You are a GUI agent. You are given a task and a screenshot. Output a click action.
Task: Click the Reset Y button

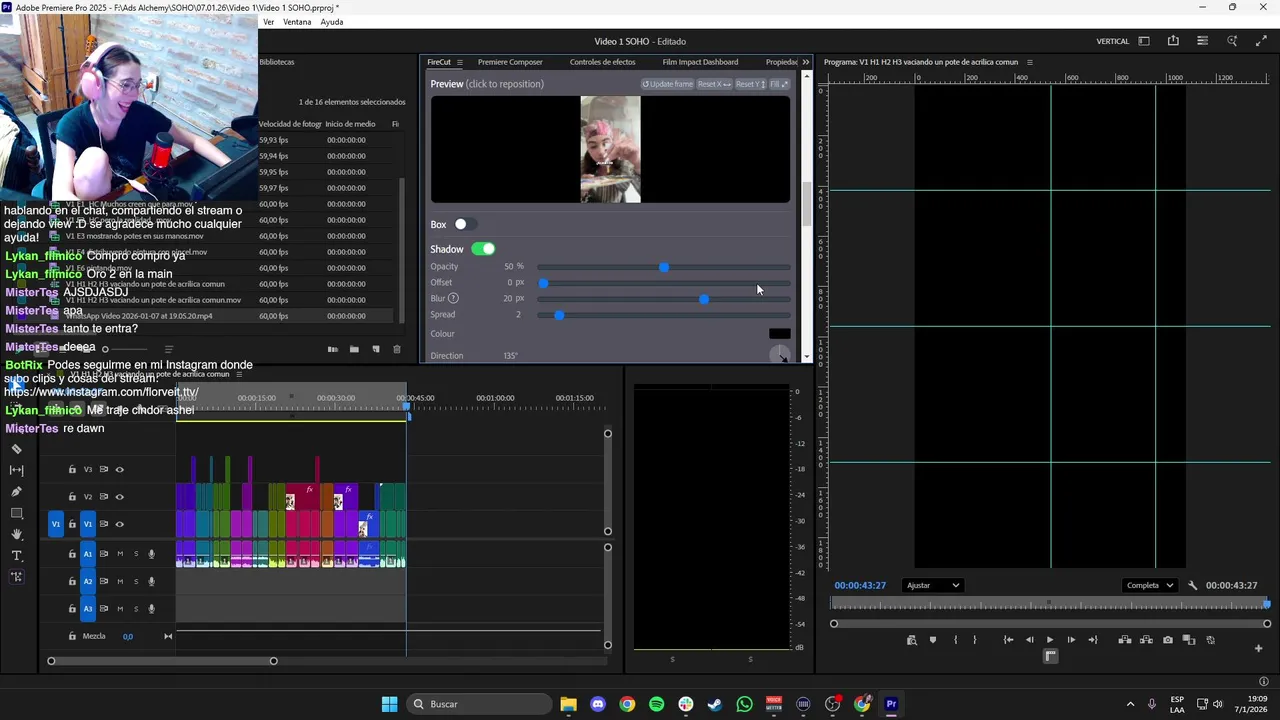[x=750, y=84]
